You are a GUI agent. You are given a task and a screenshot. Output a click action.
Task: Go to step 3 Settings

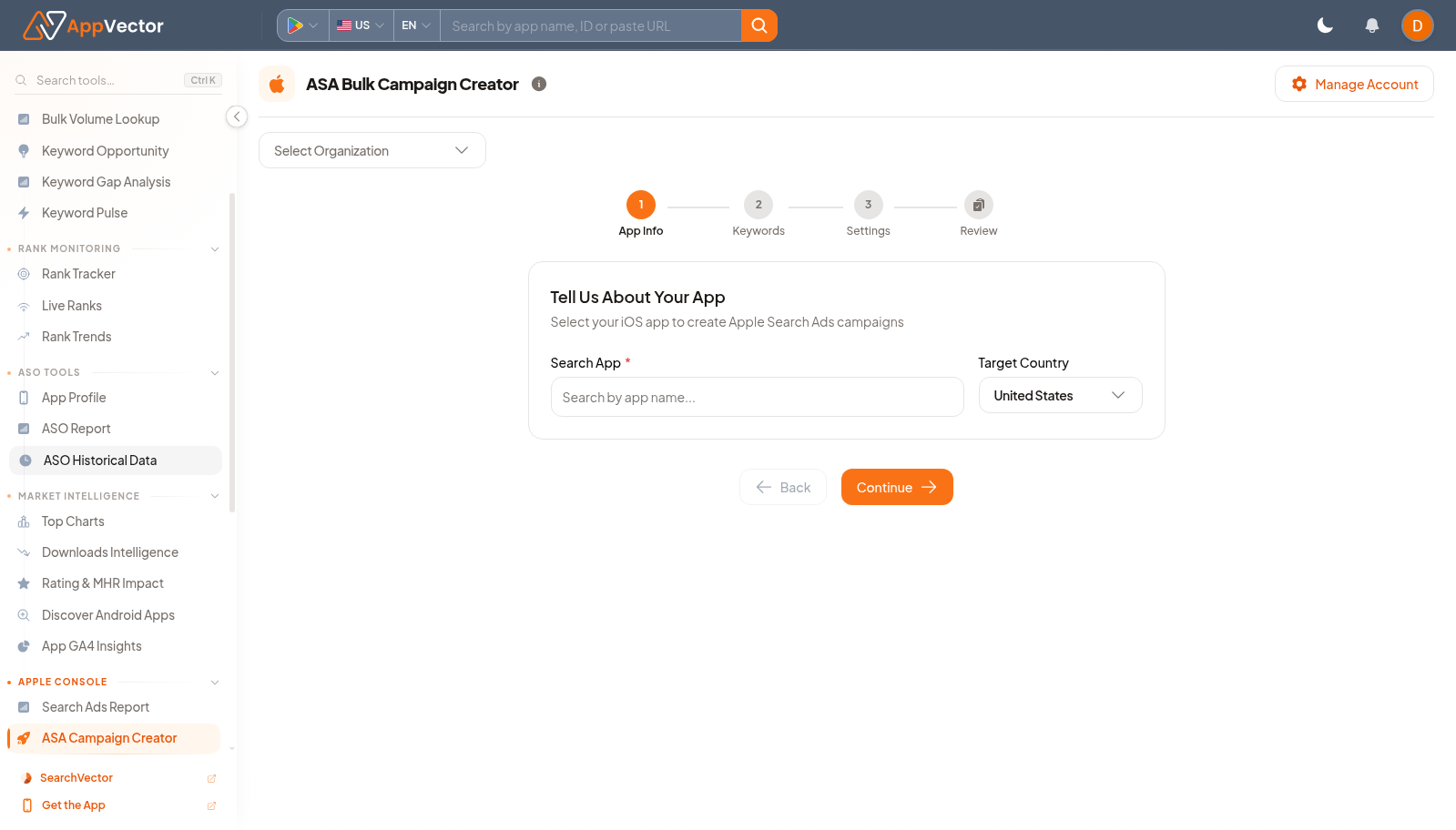[x=868, y=214]
